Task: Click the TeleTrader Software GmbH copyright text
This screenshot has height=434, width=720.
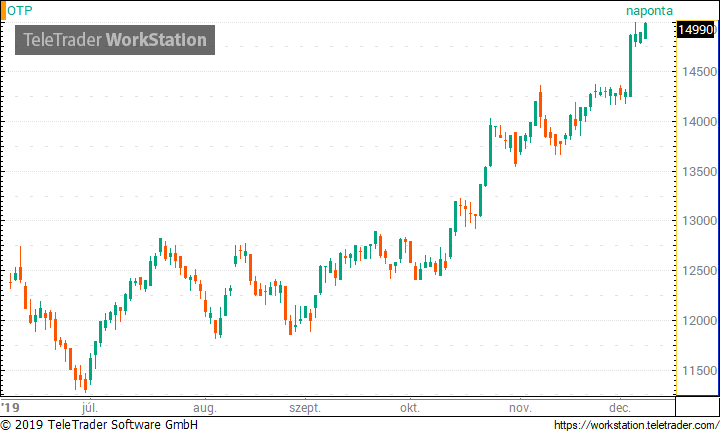Action: (x=99, y=425)
